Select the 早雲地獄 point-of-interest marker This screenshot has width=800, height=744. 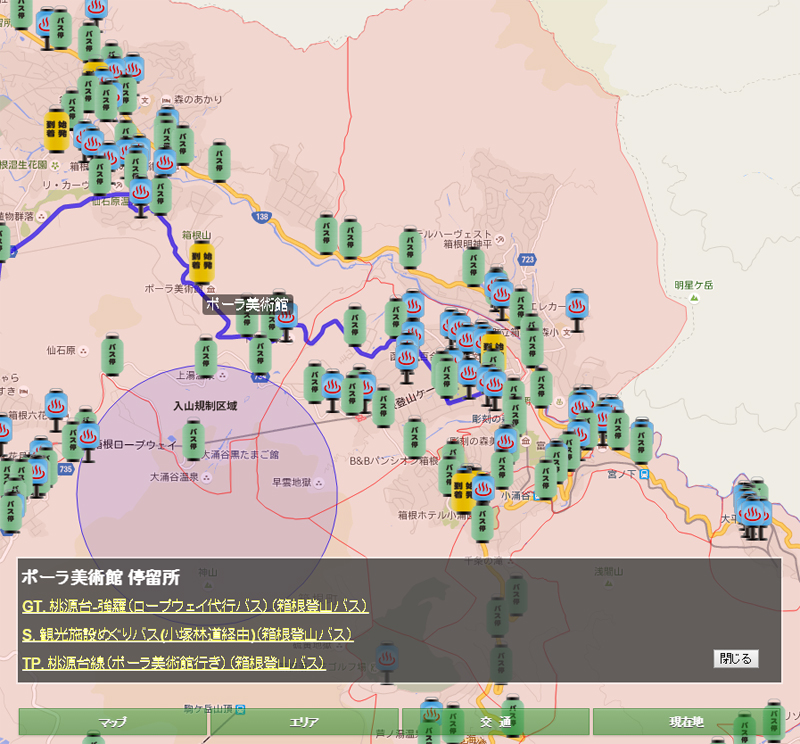coord(319,483)
